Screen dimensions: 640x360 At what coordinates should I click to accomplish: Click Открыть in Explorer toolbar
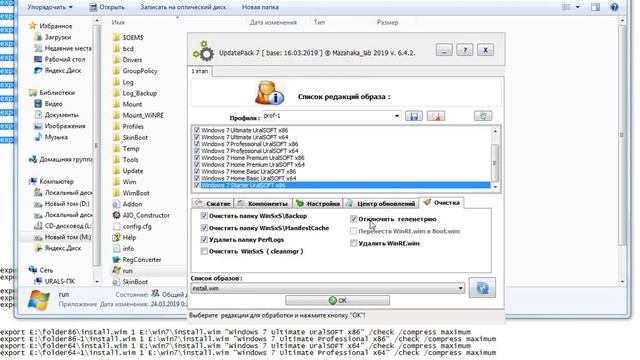[x=107, y=7]
